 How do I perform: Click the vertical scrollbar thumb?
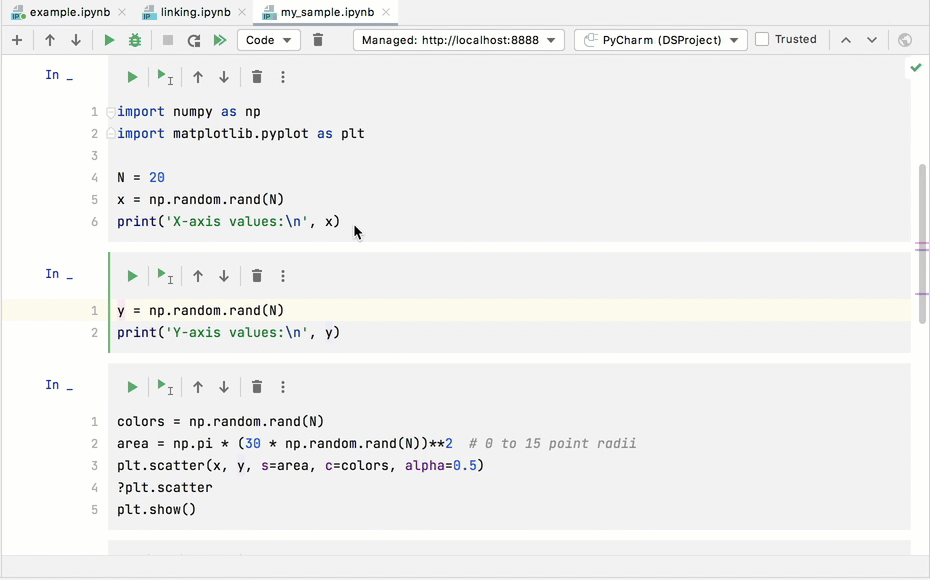pos(922,240)
